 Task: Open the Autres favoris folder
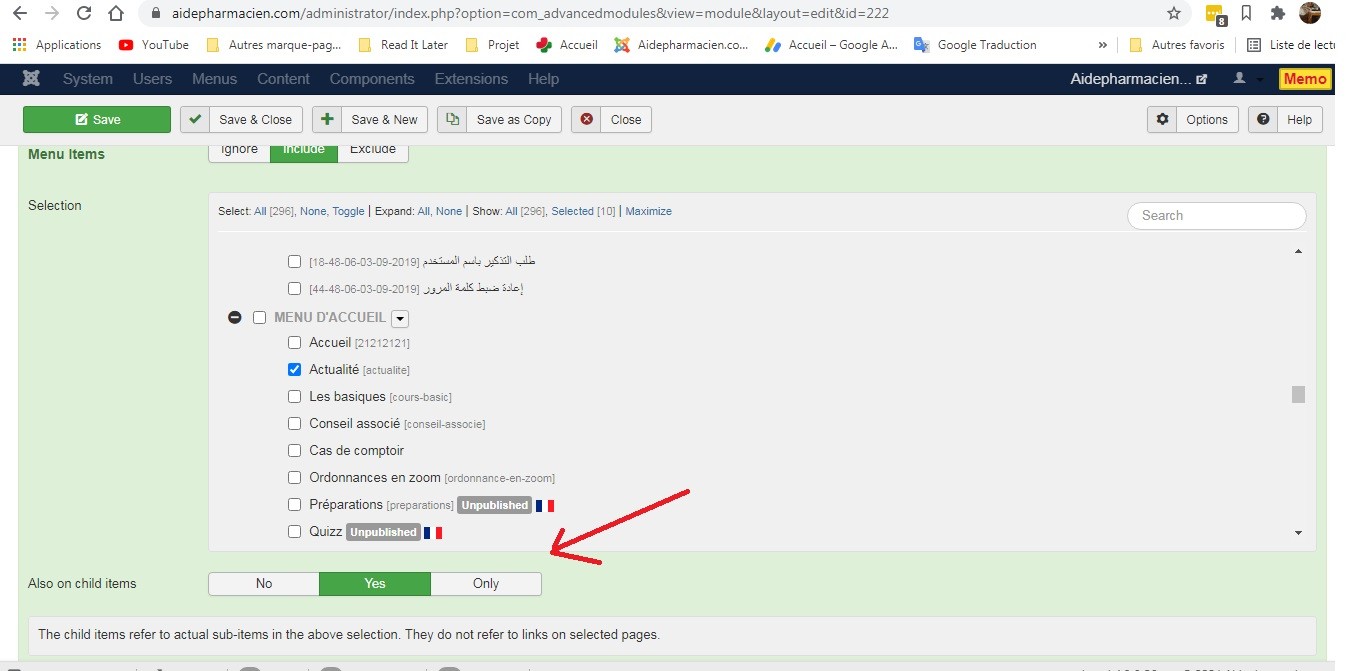click(x=1177, y=45)
